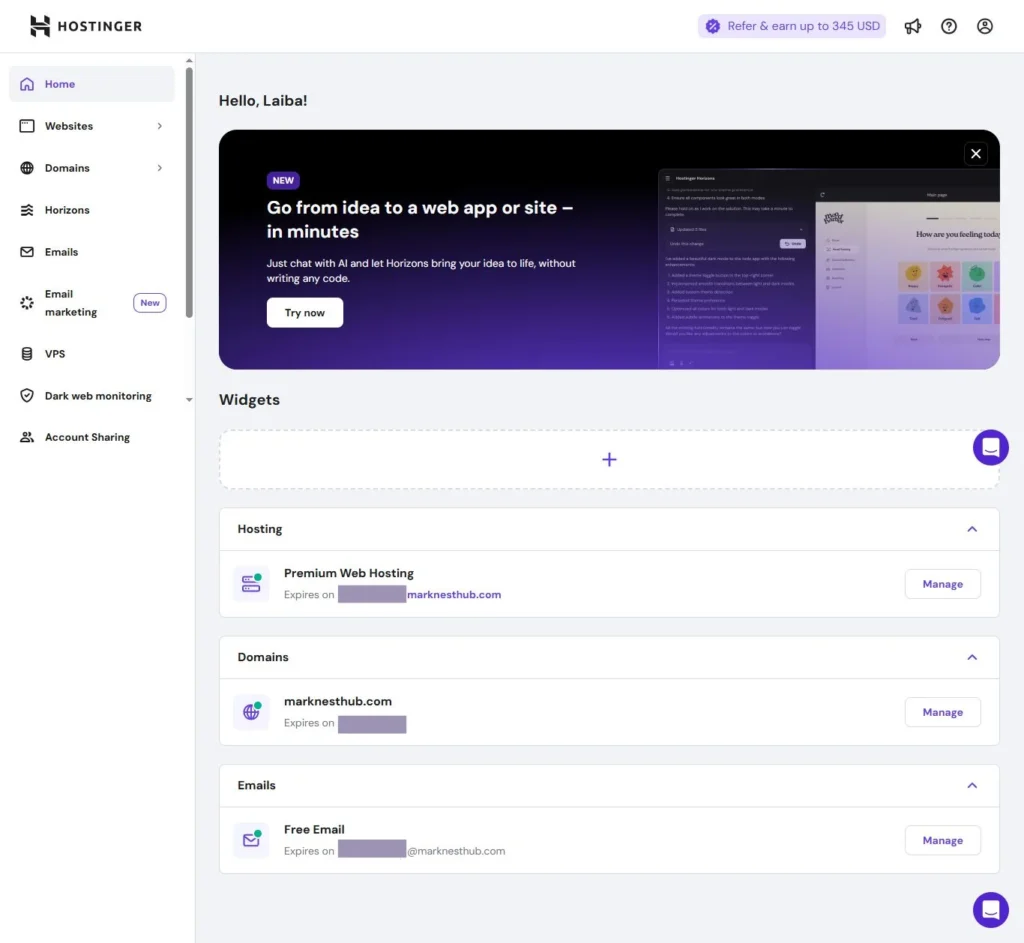Image resolution: width=1024 pixels, height=943 pixels.
Task: Click the Dark web monitoring shield icon
Action: (27, 396)
